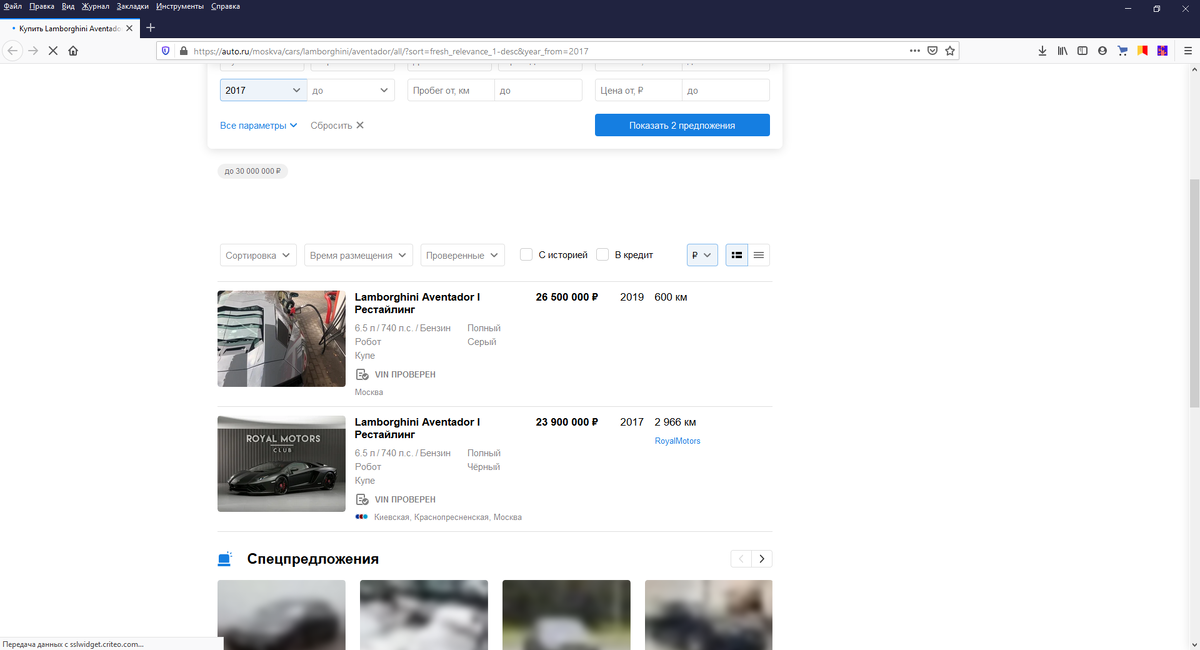The image size is (1200, 650).
Task: Expand 'Все параметры' filters
Action: tap(259, 125)
